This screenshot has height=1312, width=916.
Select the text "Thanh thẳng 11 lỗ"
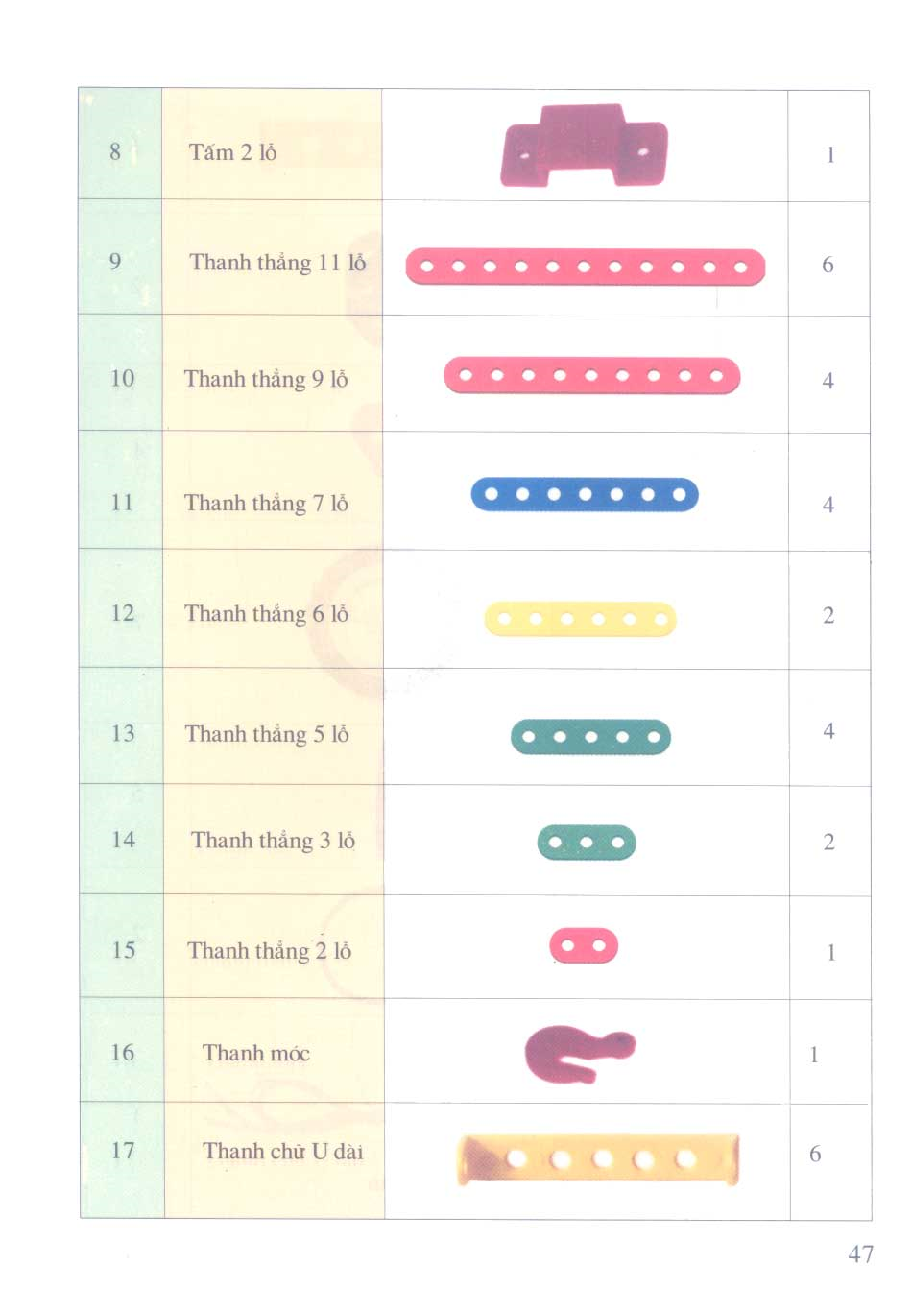tap(278, 263)
